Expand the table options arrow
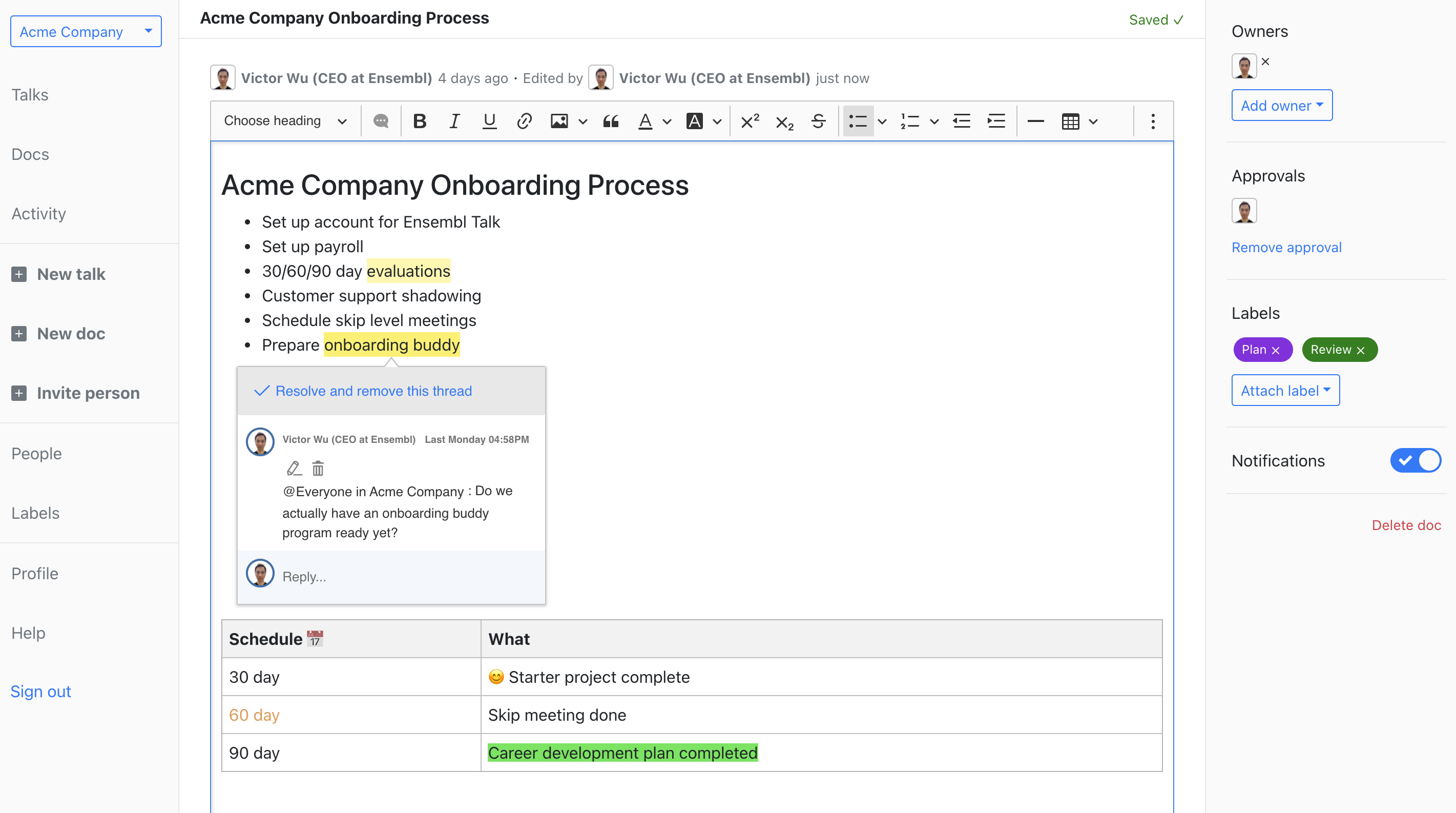The height and width of the screenshot is (813, 1456). [x=1093, y=121]
